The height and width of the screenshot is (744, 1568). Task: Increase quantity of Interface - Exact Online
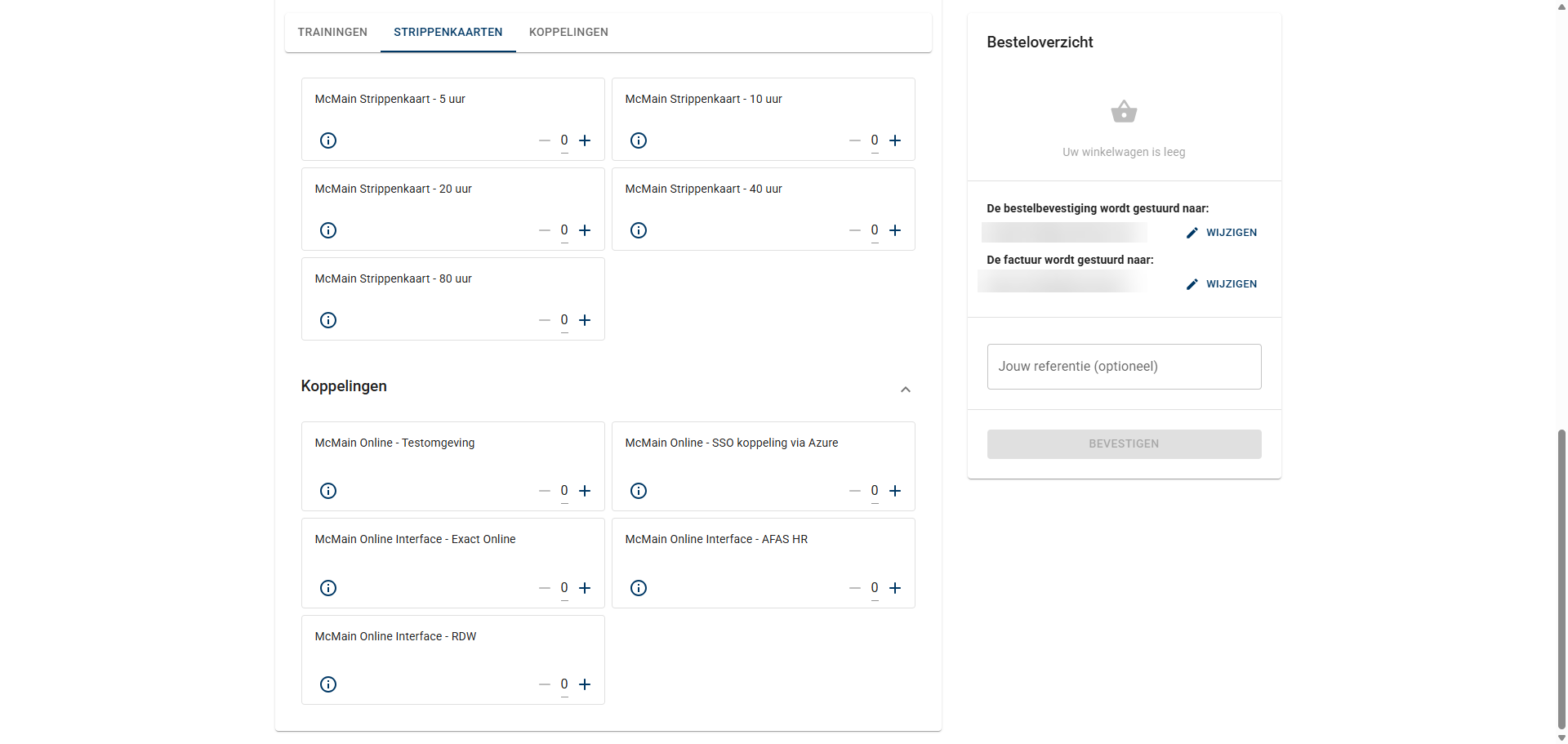(x=585, y=588)
